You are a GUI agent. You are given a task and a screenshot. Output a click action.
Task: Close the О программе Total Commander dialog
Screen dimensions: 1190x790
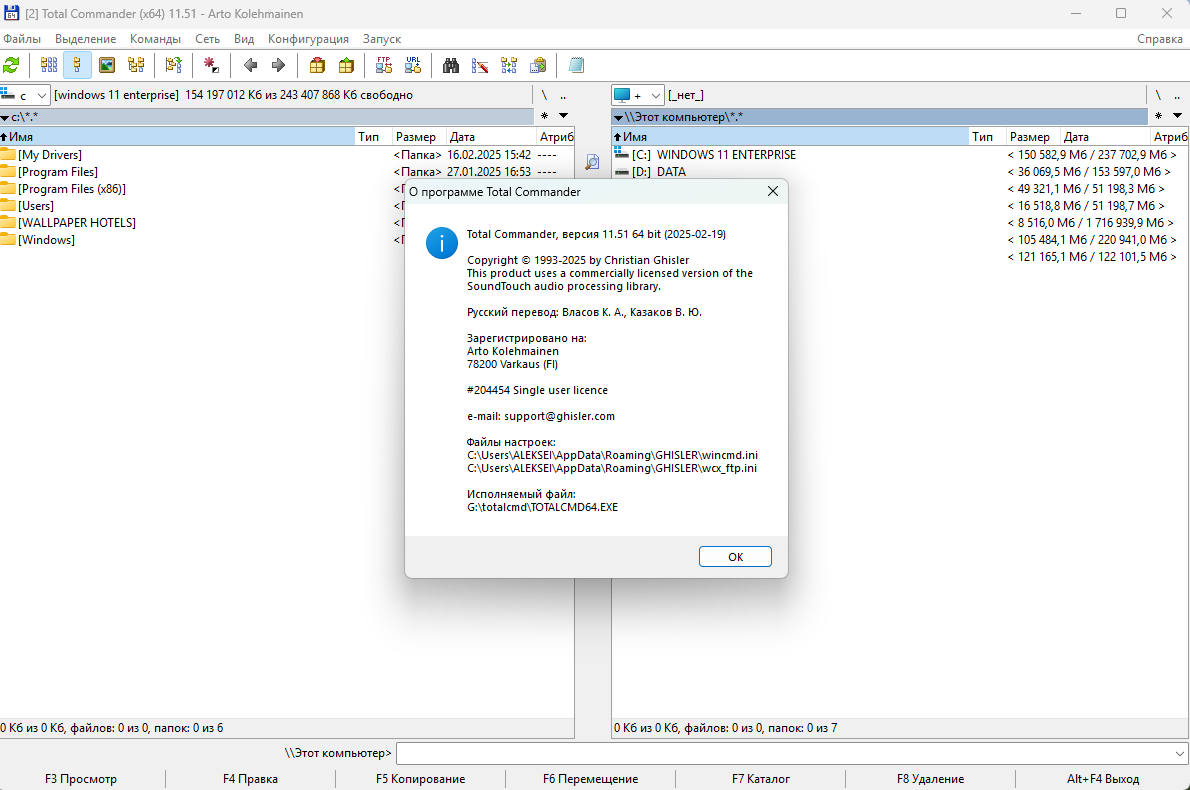(x=773, y=191)
